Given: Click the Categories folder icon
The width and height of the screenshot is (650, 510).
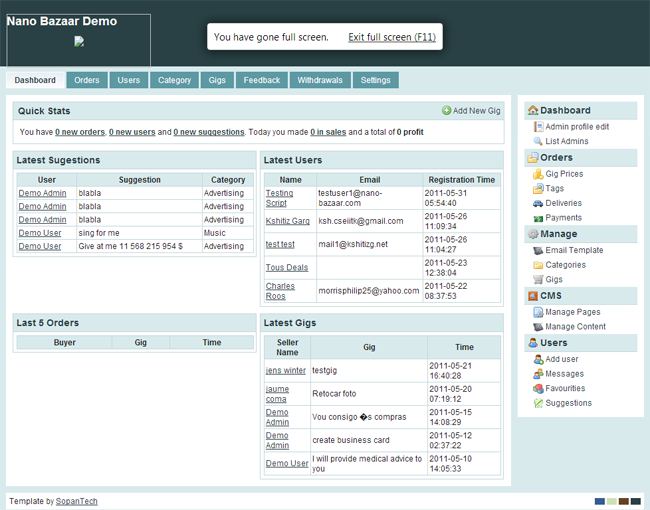Looking at the screenshot, I should tap(538, 265).
